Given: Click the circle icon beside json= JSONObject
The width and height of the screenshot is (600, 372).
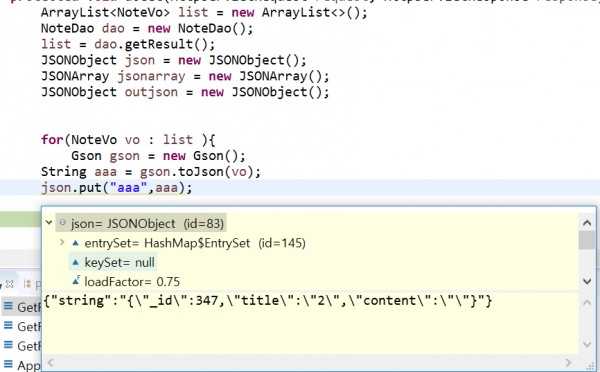Looking at the screenshot, I should 63,222.
